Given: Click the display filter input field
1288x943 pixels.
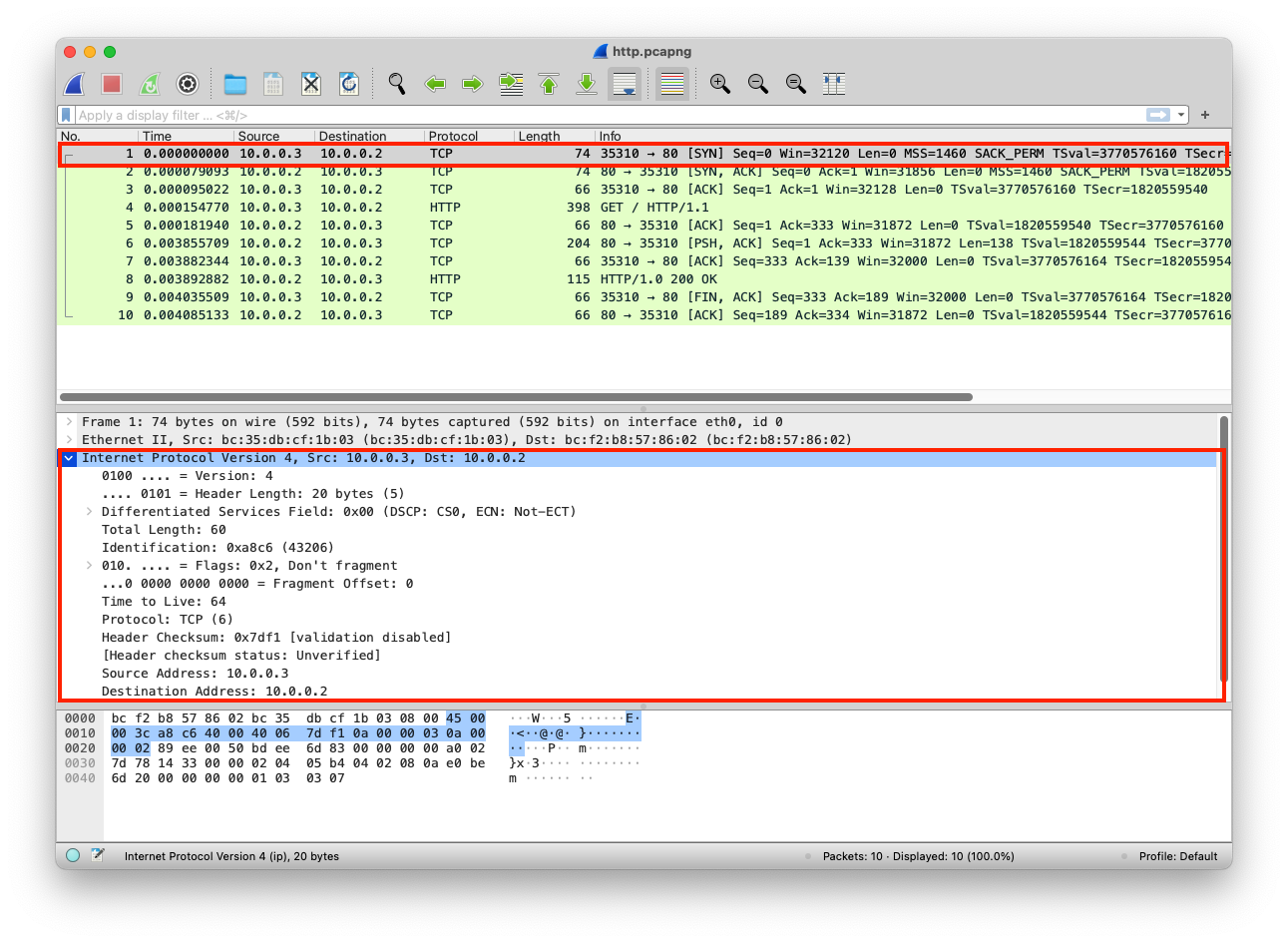Looking at the screenshot, I should coord(499,115).
